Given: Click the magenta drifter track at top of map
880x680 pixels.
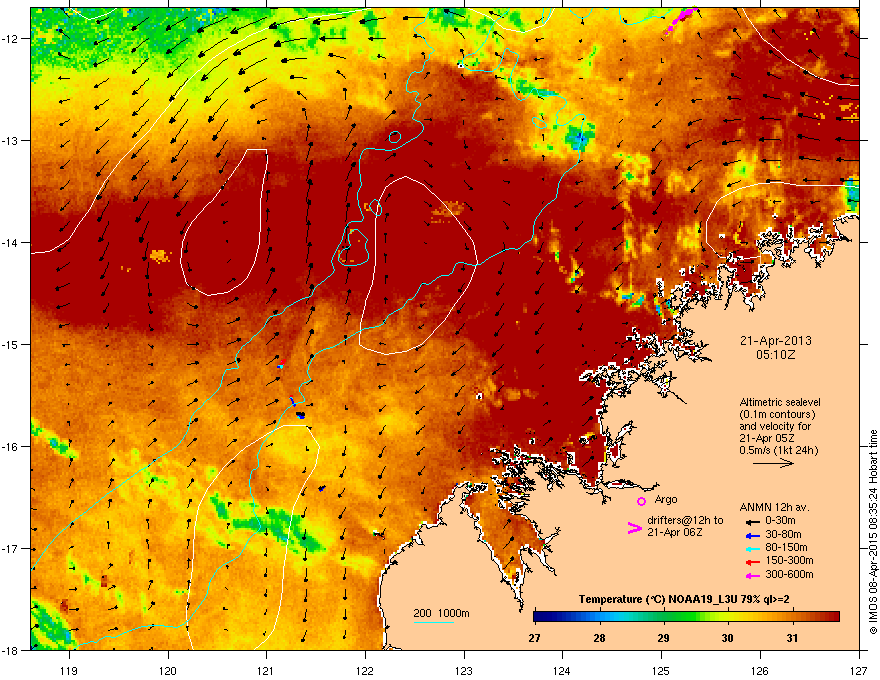Looking at the screenshot, I should tap(681, 20).
